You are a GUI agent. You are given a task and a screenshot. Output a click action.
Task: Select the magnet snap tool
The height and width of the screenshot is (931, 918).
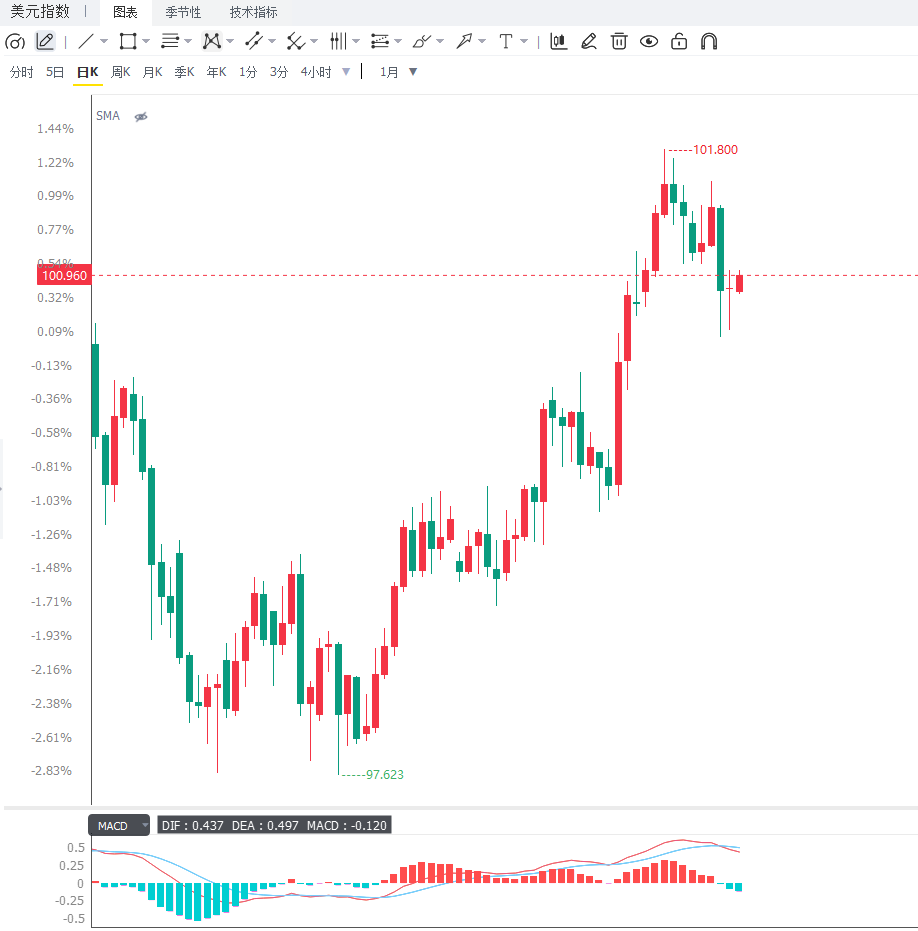tap(709, 42)
